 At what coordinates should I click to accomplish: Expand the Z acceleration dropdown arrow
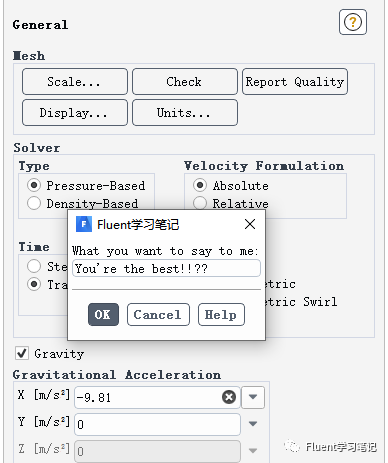(x=253, y=451)
